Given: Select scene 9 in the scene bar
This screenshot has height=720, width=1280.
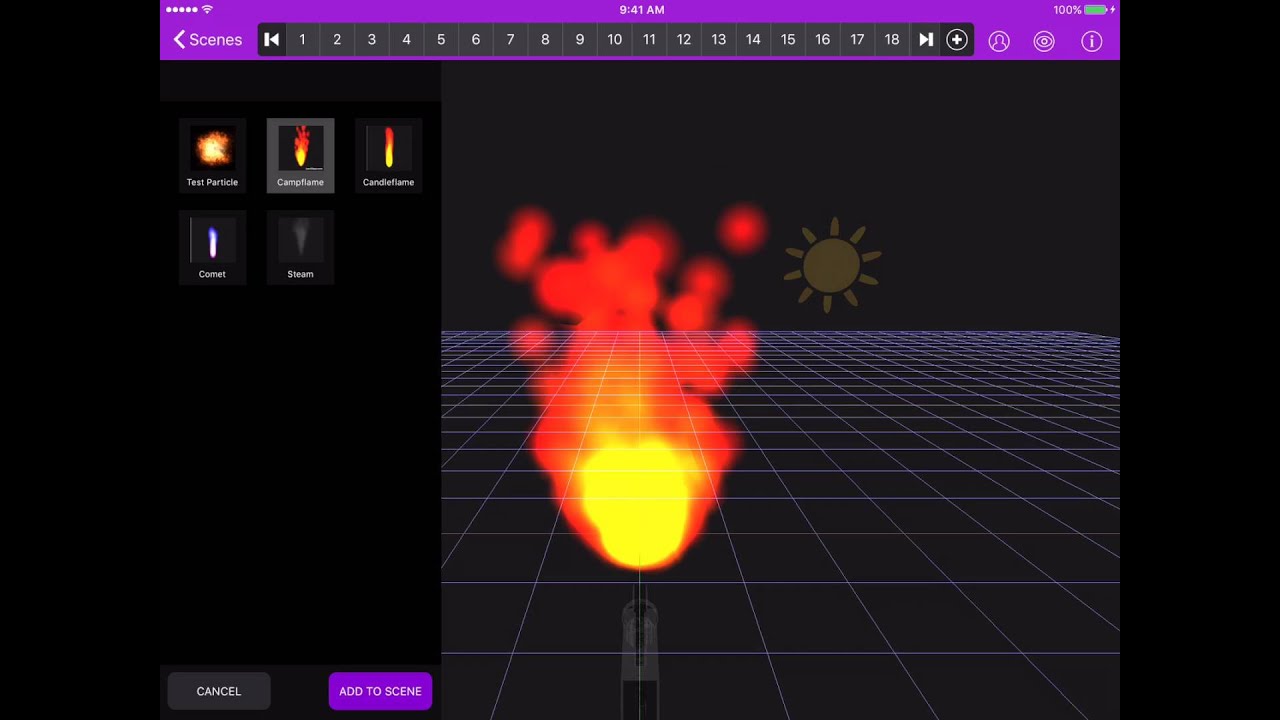Looking at the screenshot, I should 580,40.
